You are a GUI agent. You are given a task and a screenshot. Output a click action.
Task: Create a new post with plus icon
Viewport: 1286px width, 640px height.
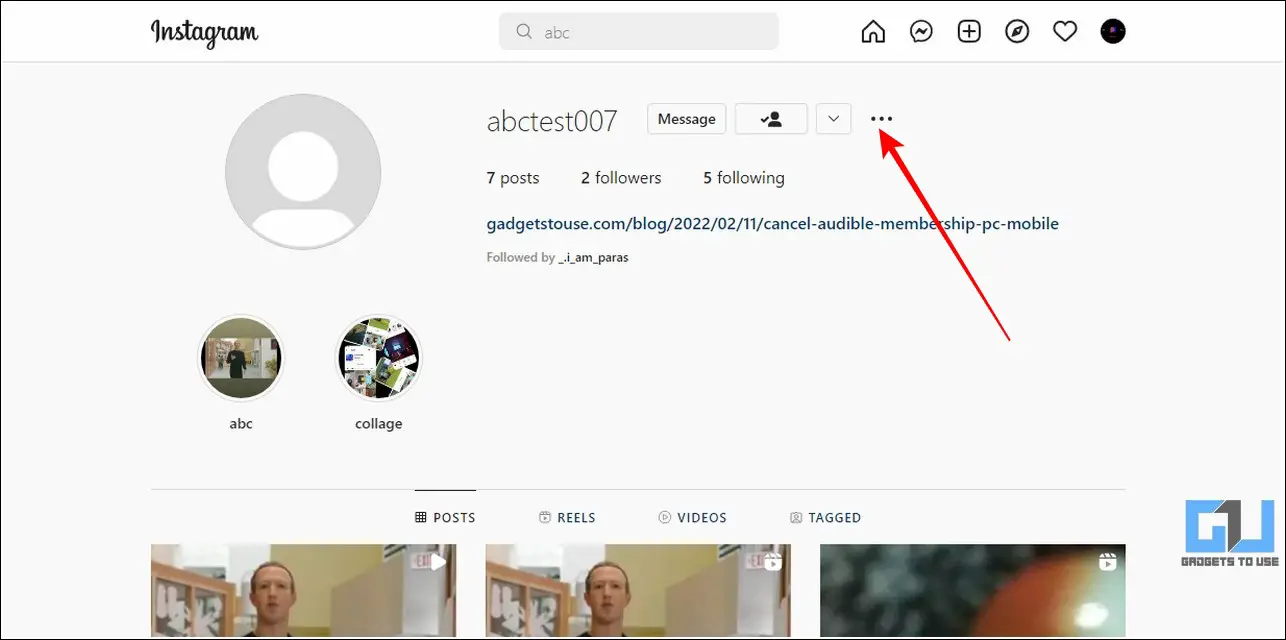969,32
